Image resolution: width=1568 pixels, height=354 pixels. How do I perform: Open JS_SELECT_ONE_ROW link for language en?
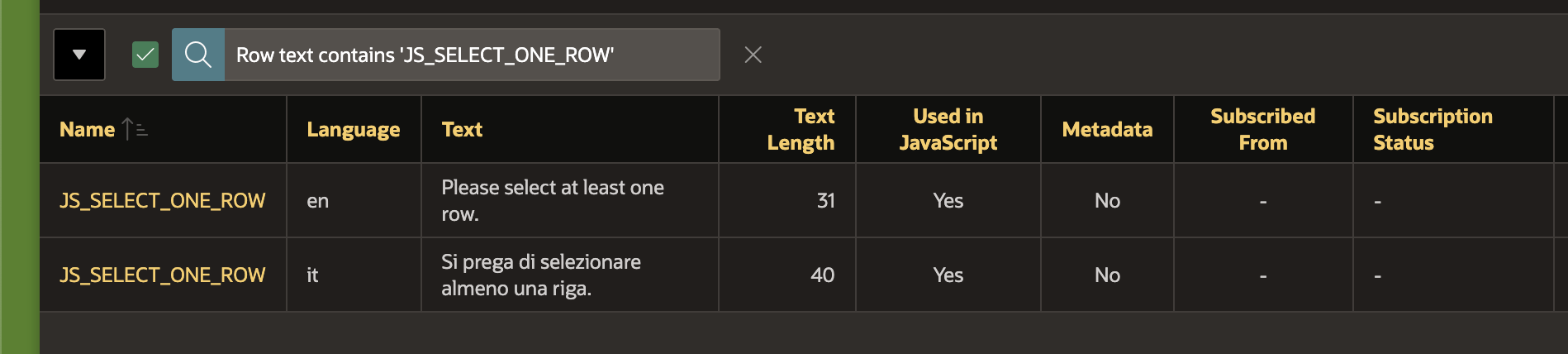162,201
